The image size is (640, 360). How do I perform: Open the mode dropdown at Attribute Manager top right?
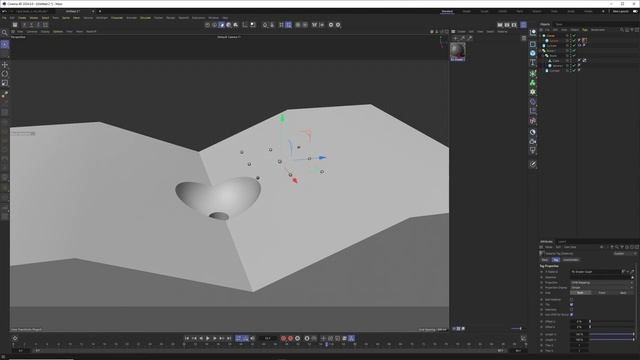tap(625, 253)
